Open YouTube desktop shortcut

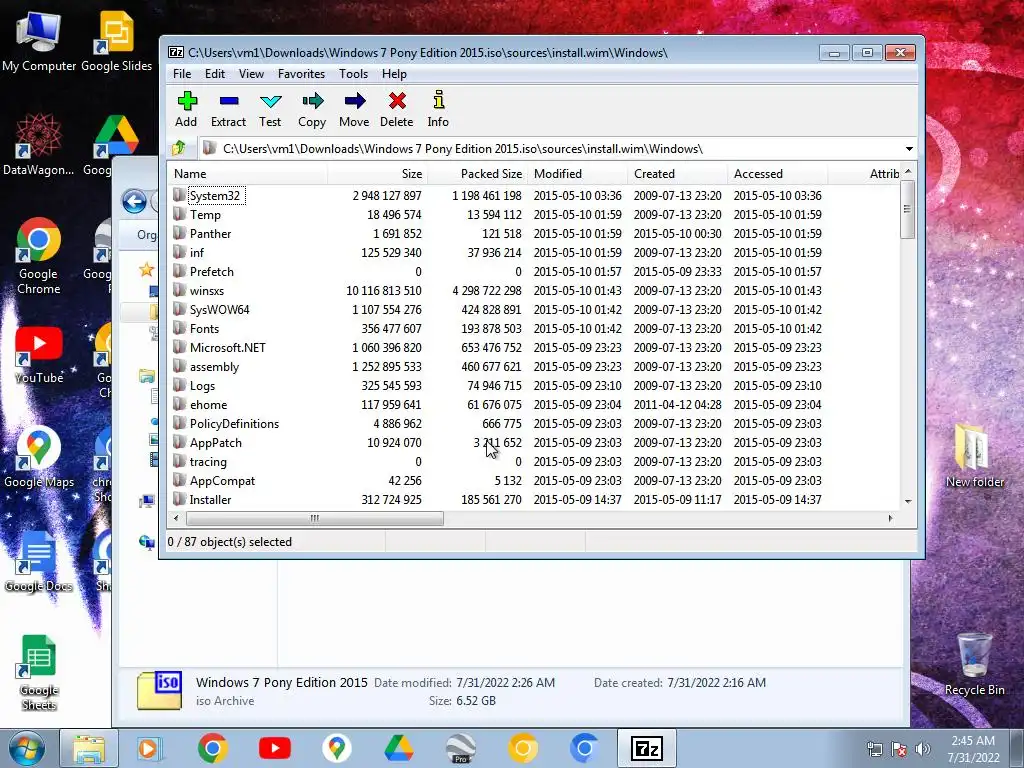[39, 353]
